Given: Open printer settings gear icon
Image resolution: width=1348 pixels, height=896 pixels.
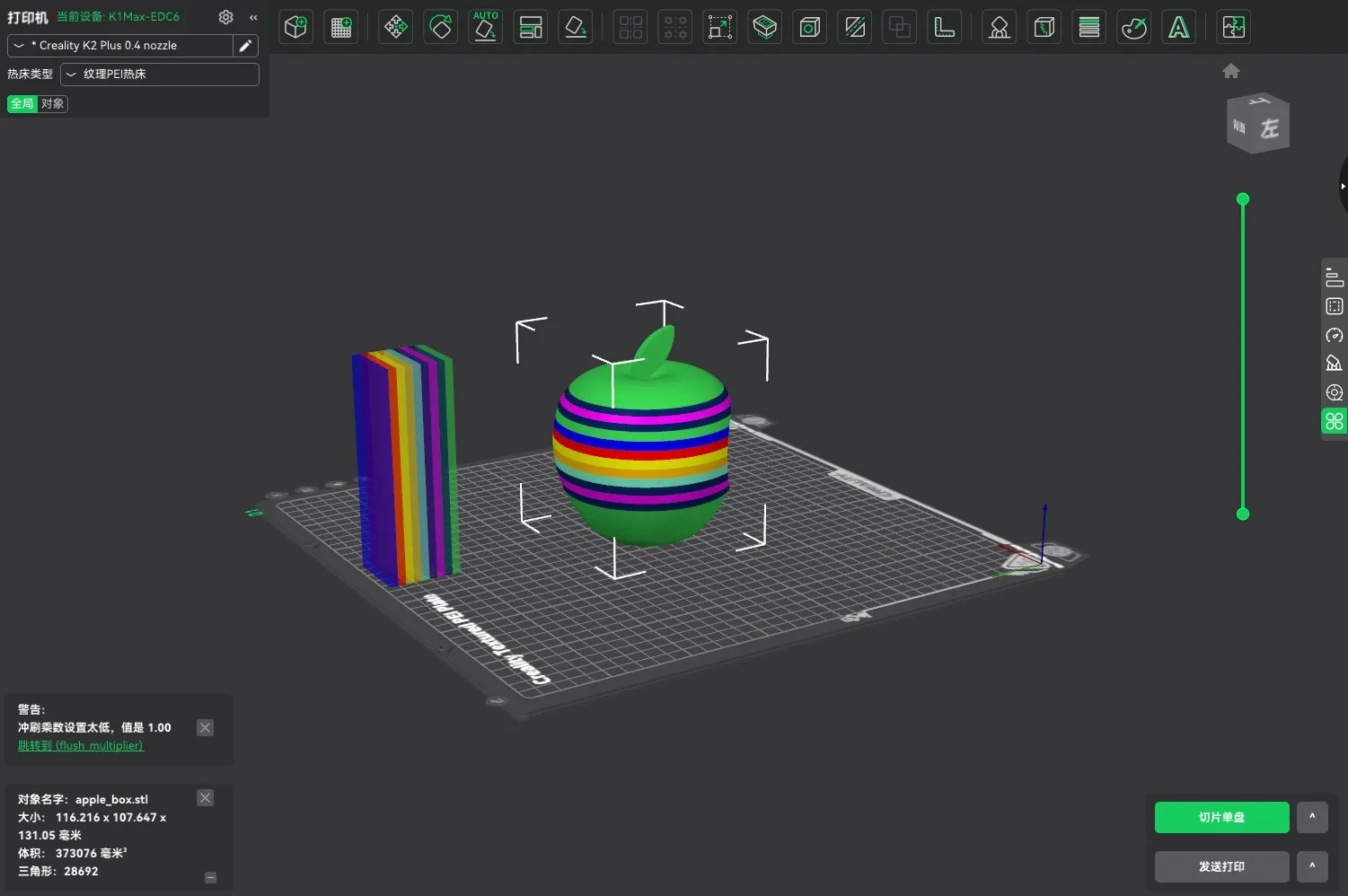Looking at the screenshot, I should point(225,17).
